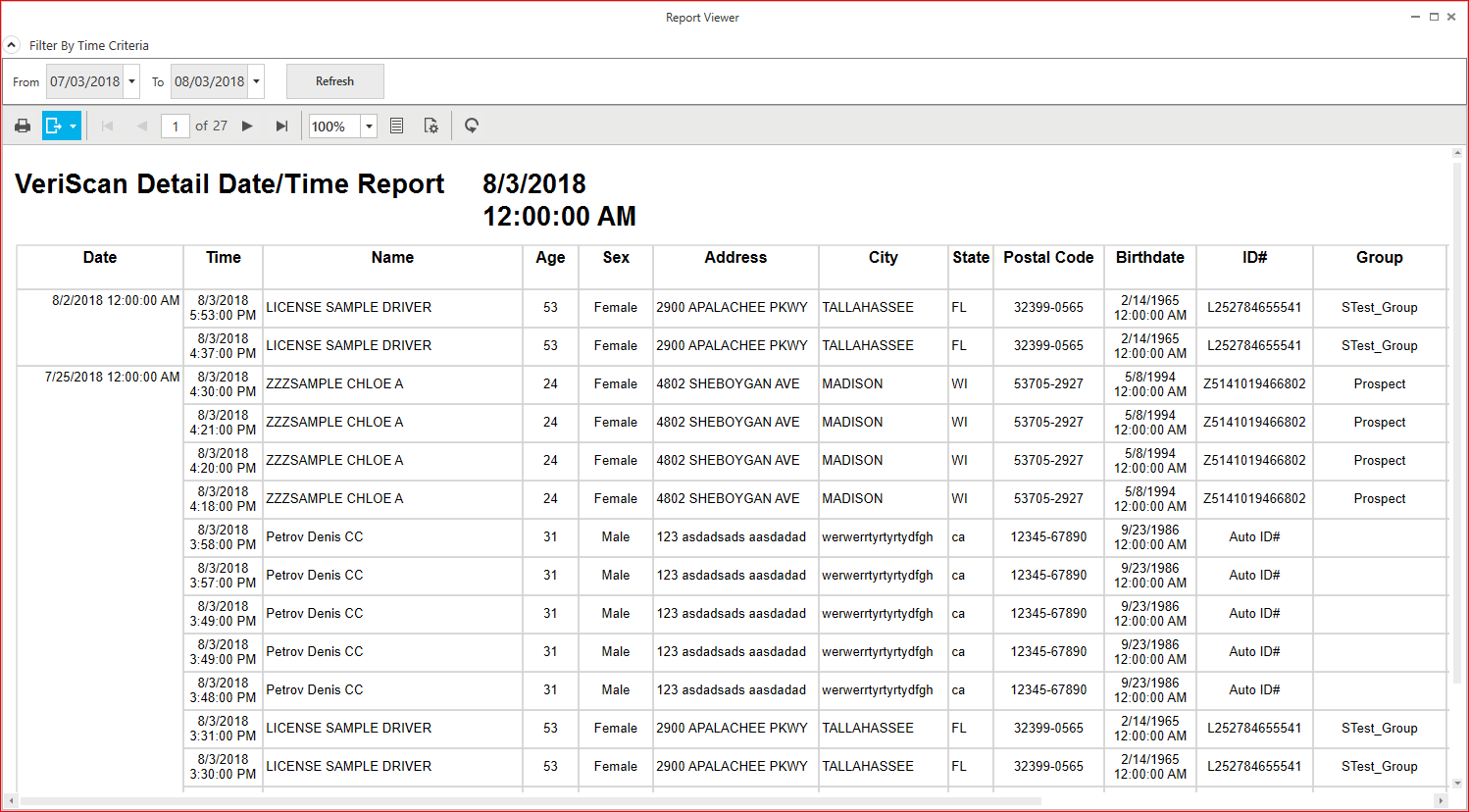The image size is (1469, 812).
Task: Click horizontal scrollbar left arrow
Action: pos(11,801)
